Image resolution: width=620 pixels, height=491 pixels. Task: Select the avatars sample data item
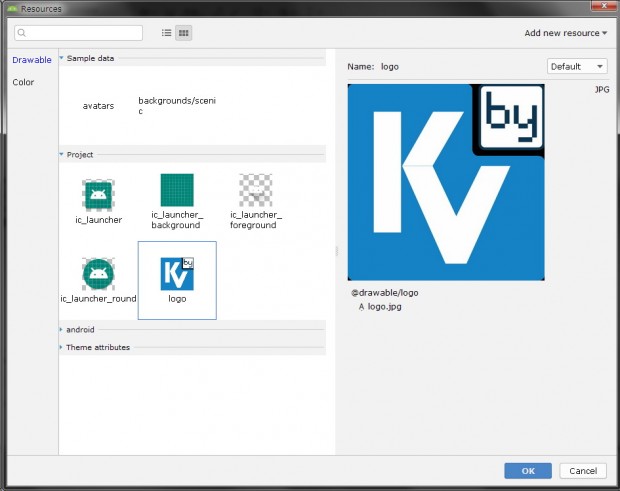pos(99,106)
